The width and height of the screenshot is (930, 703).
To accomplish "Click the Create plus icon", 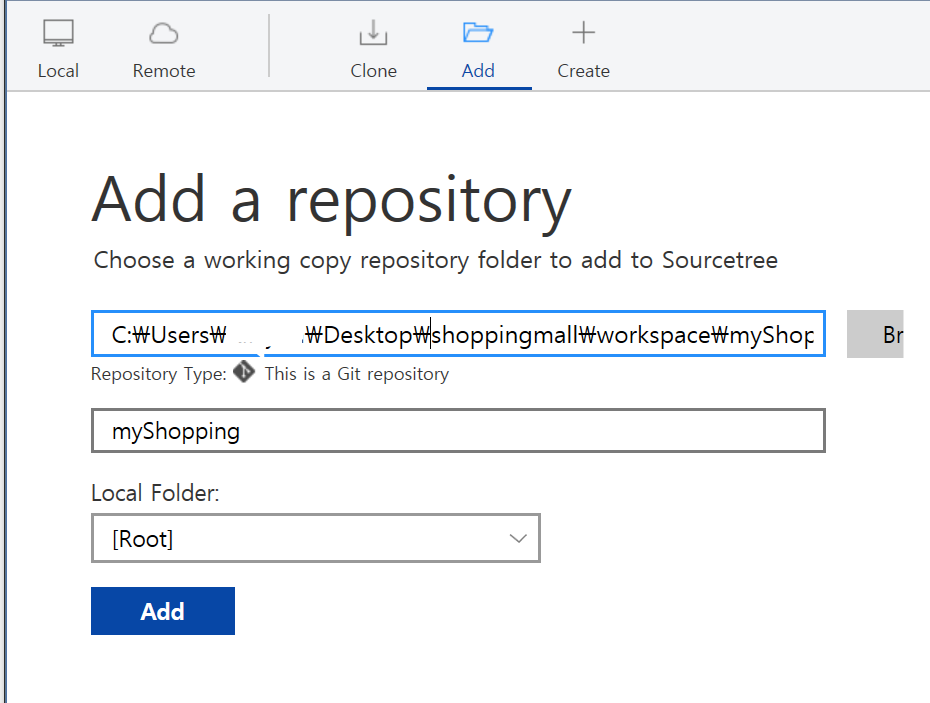I will pos(583,32).
